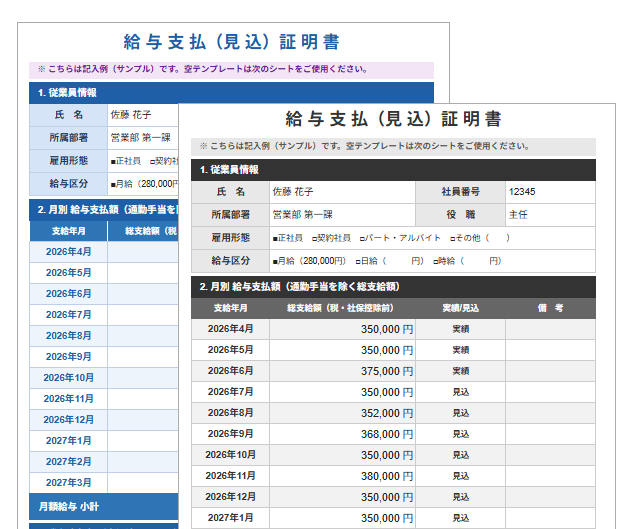Image resolution: width=633 pixels, height=529 pixels.
Task: Tick □その他 checkbox in the front sheet
Action: tap(453, 239)
